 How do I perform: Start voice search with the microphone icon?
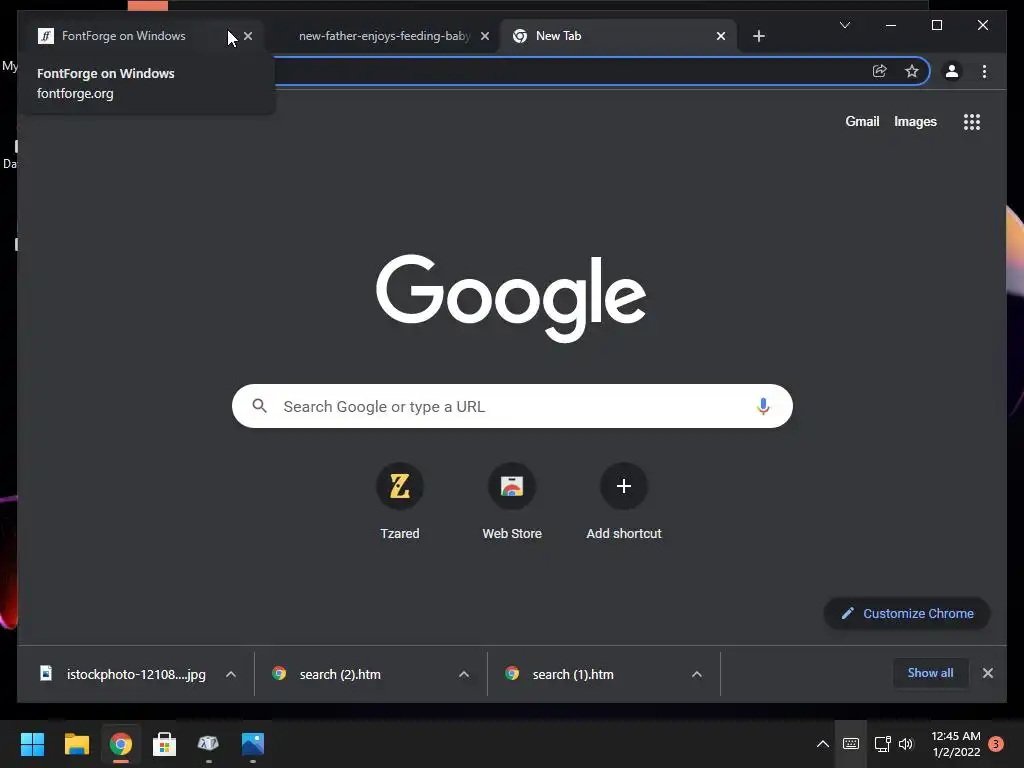[x=763, y=406]
